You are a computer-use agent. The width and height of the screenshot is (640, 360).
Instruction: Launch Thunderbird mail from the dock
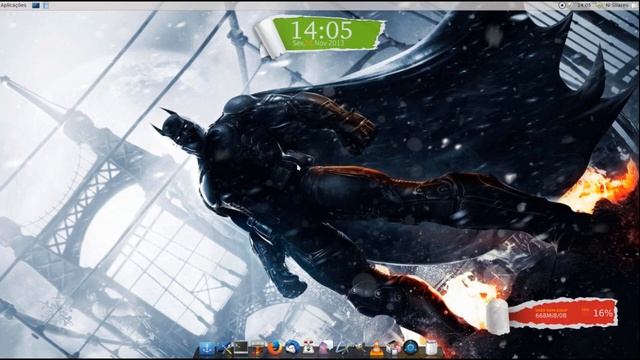292,348
